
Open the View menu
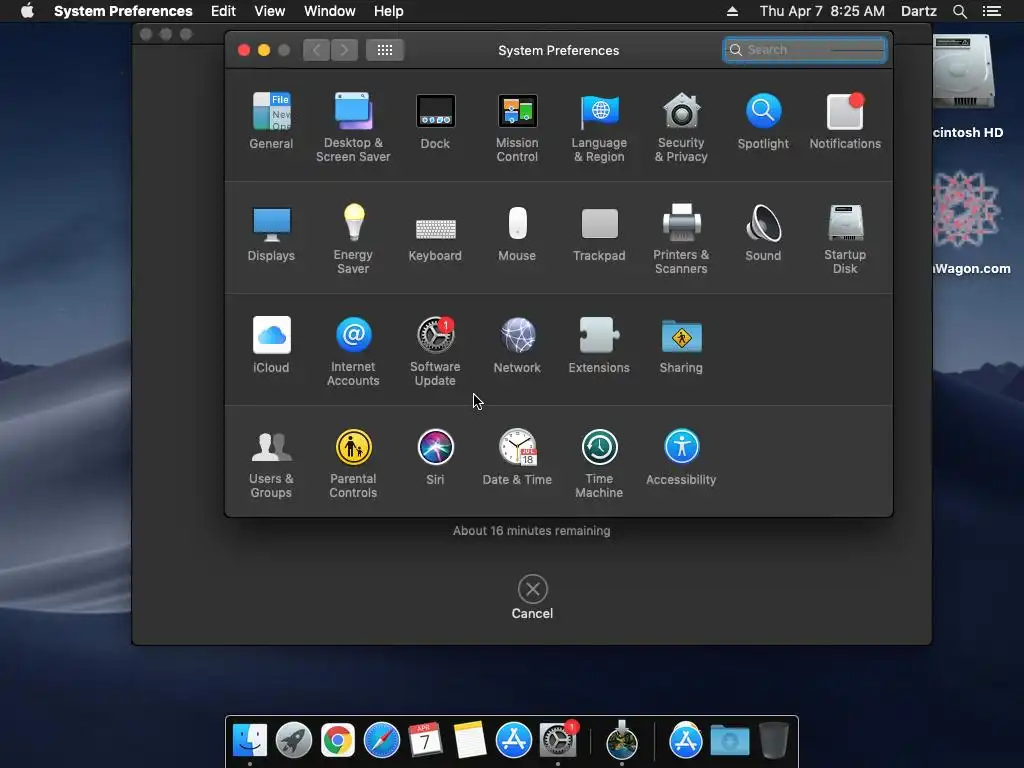pyautogui.click(x=270, y=11)
